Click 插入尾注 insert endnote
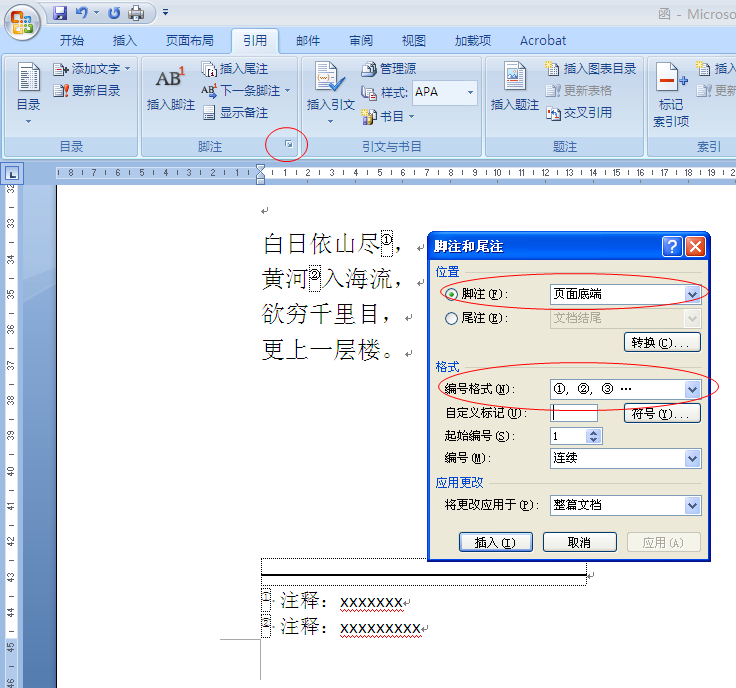Image resolution: width=736 pixels, height=688 pixels. (235, 69)
